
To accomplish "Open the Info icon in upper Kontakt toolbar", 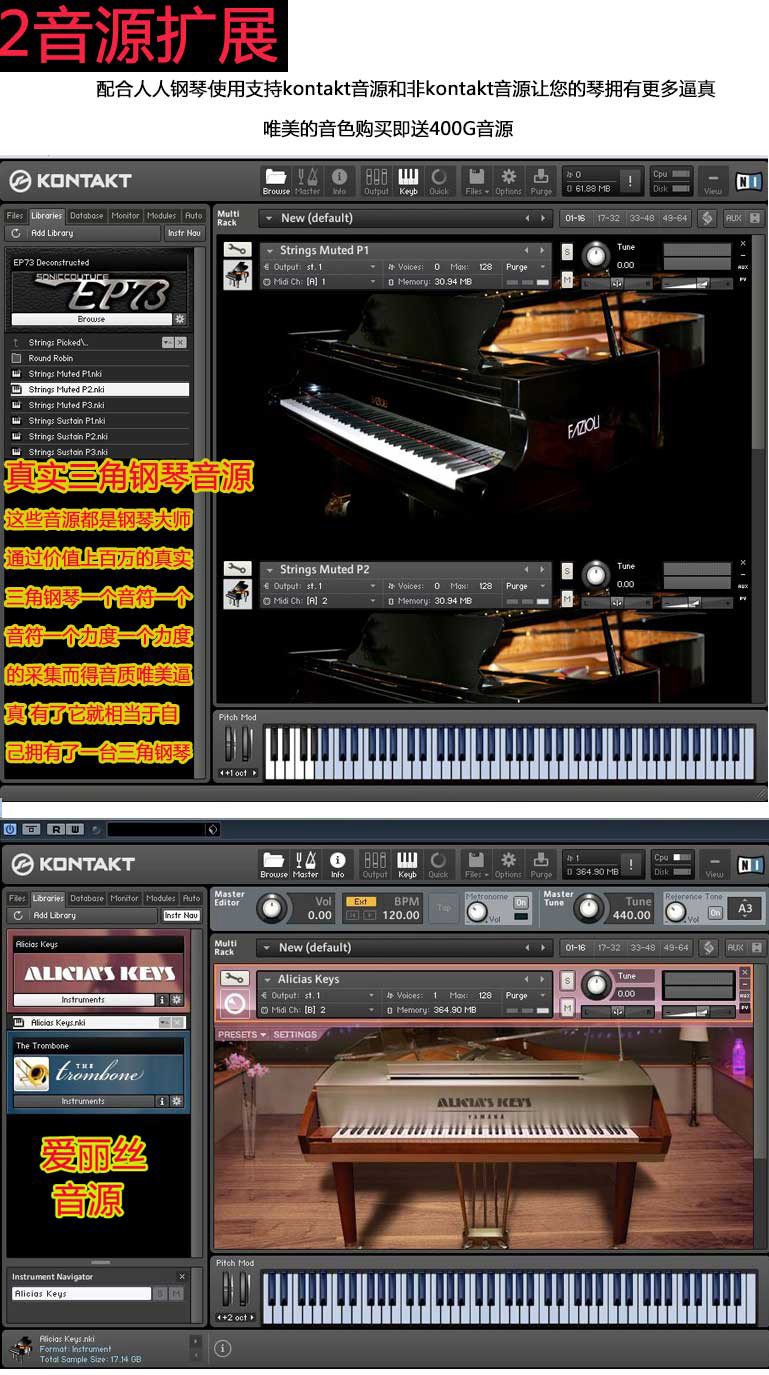I will (339, 180).
